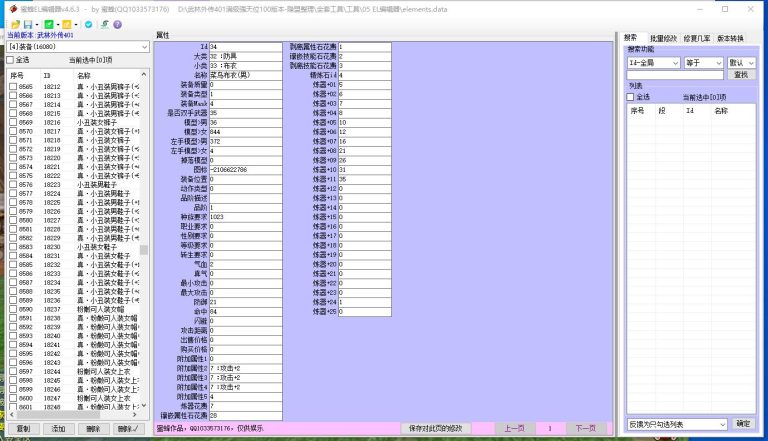Click the 大类 field showing 32 :防具
Image resolution: width=768 pixels, height=441 pixels.
point(245,56)
